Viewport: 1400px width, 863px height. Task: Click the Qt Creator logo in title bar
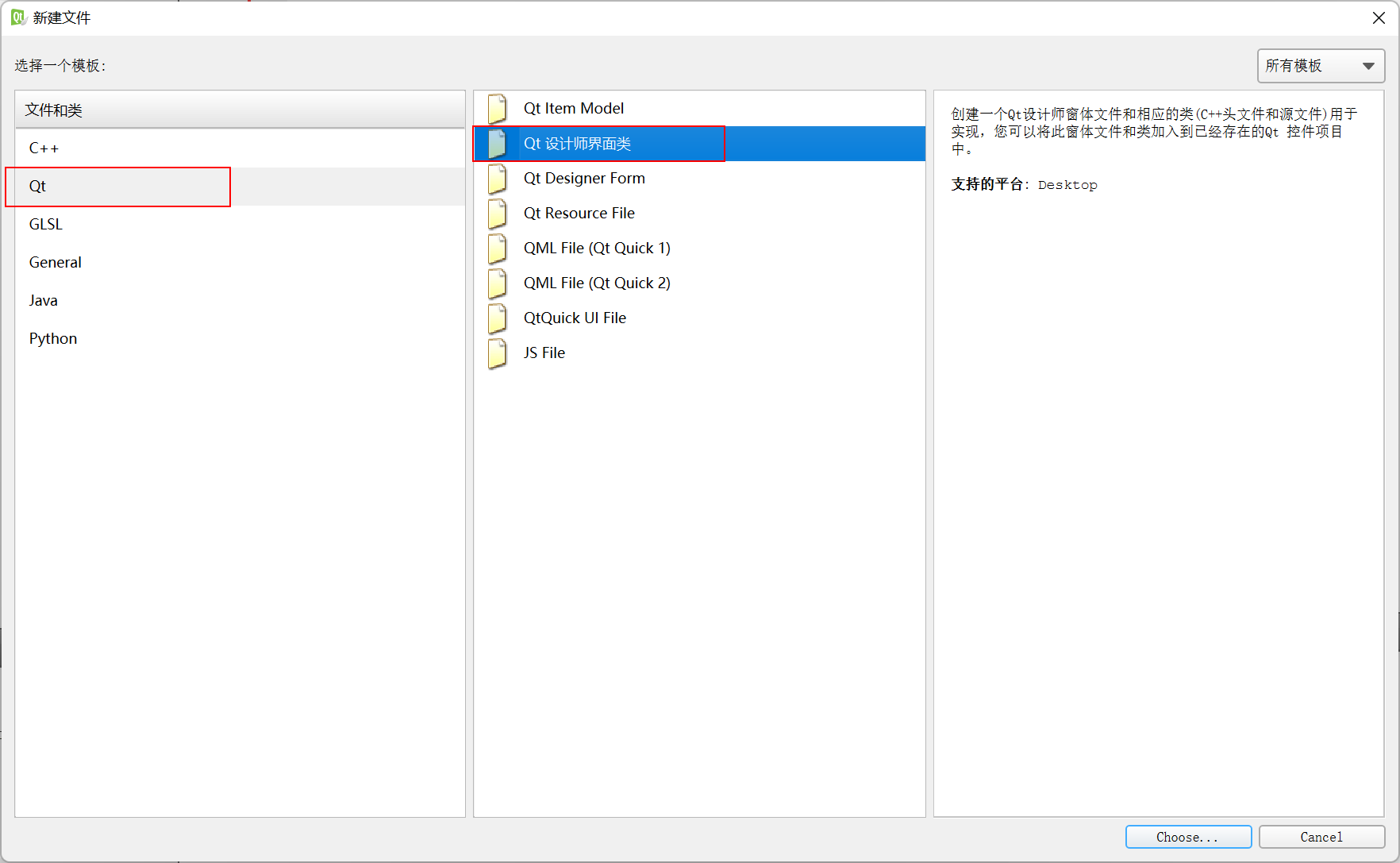tap(18, 17)
